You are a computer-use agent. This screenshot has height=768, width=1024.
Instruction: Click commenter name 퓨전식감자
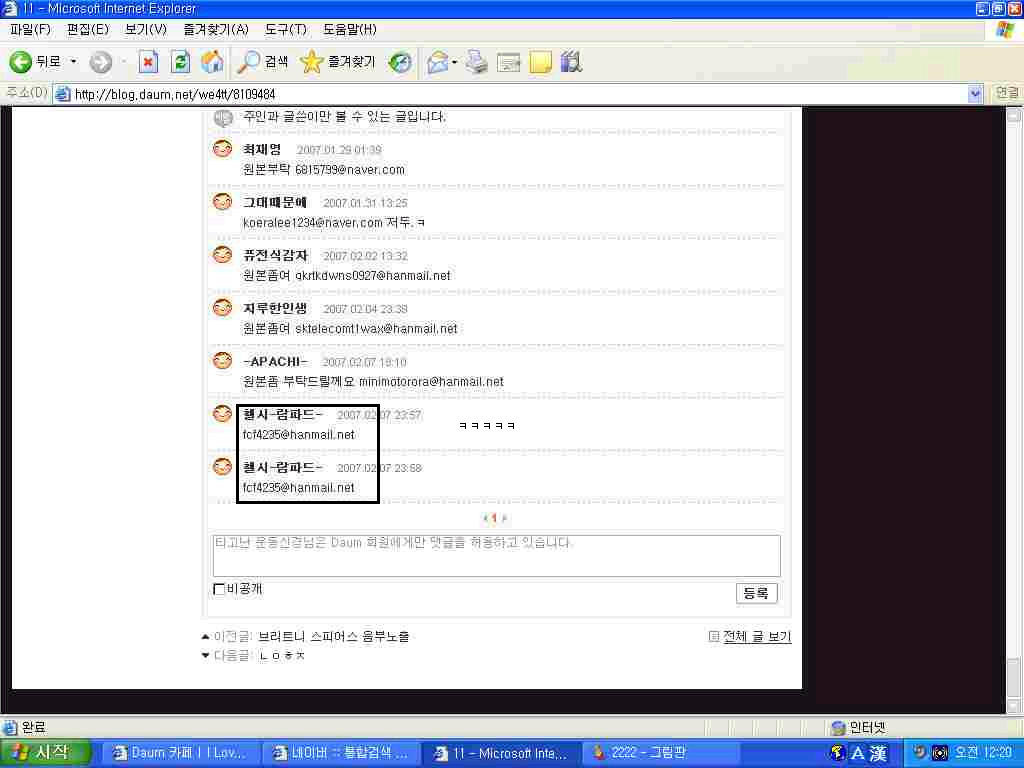pos(275,255)
